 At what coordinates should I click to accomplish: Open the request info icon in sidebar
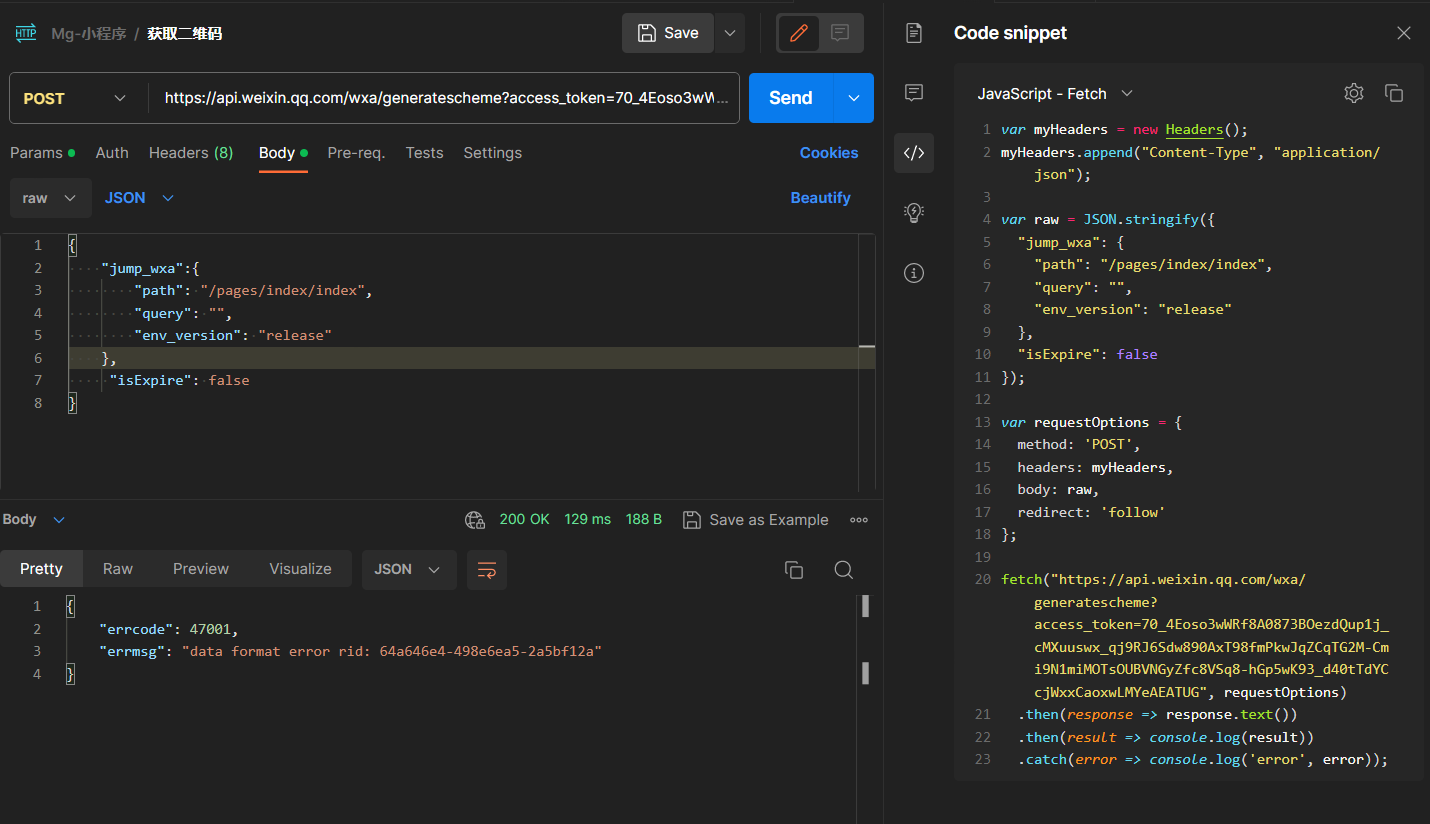(x=913, y=273)
